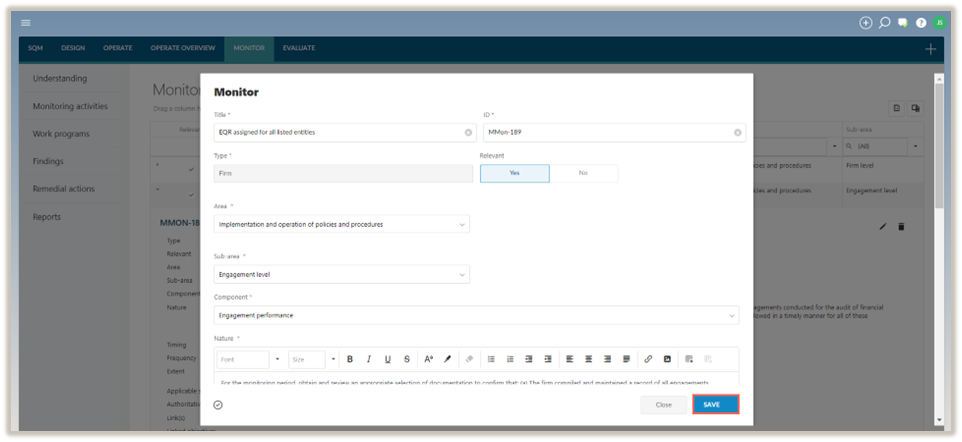The width and height of the screenshot is (962, 442).
Task: Switch to the EVALUATE tab
Action: [299, 48]
